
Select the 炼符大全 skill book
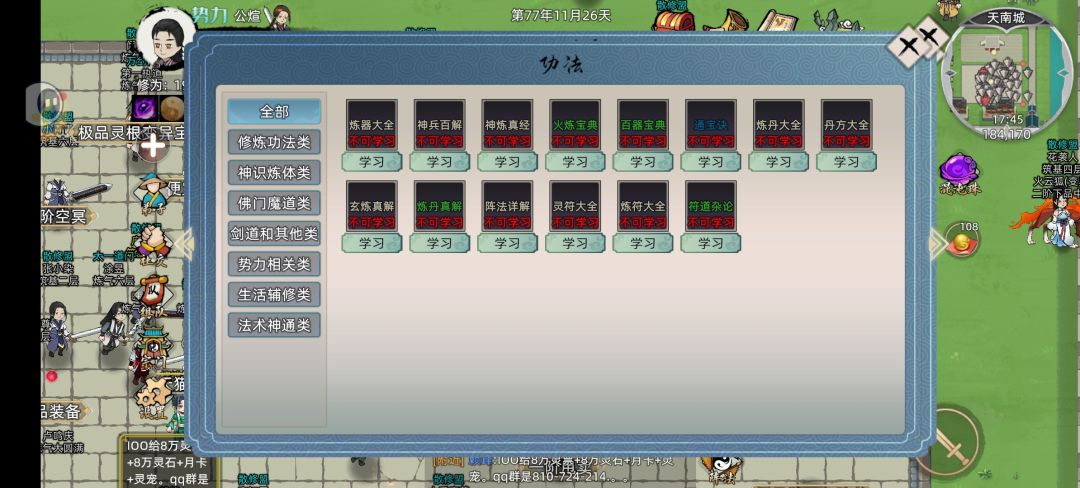tap(643, 206)
